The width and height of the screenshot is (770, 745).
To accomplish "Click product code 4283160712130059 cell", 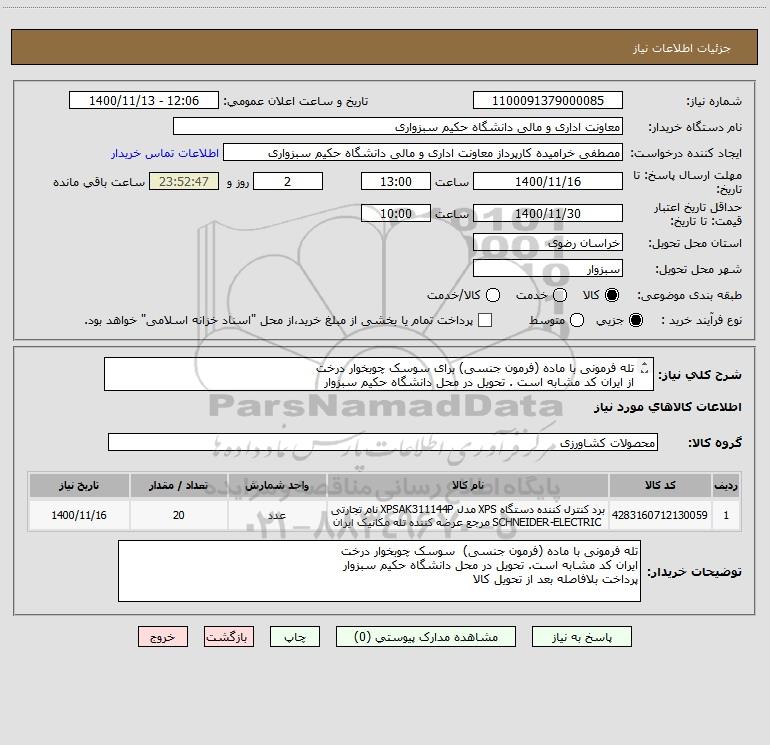I will pyautogui.click(x=660, y=515).
